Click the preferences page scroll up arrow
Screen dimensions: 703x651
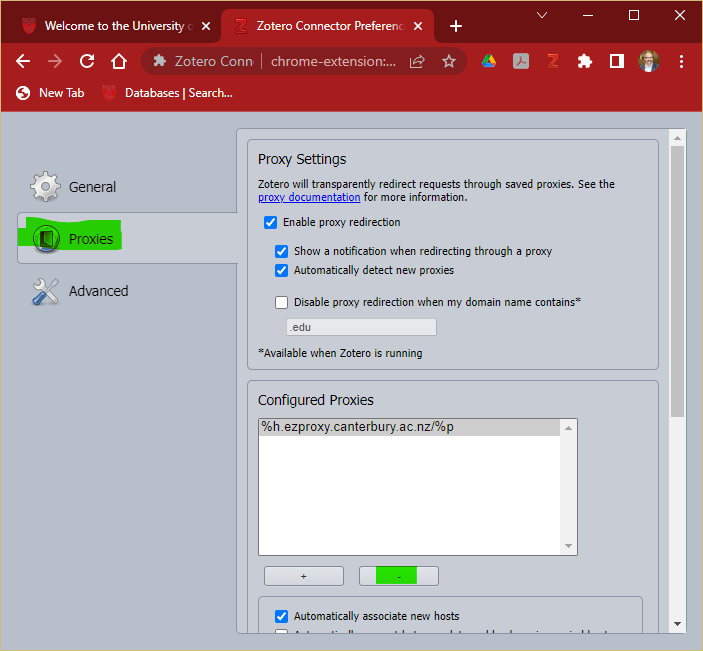pos(677,138)
